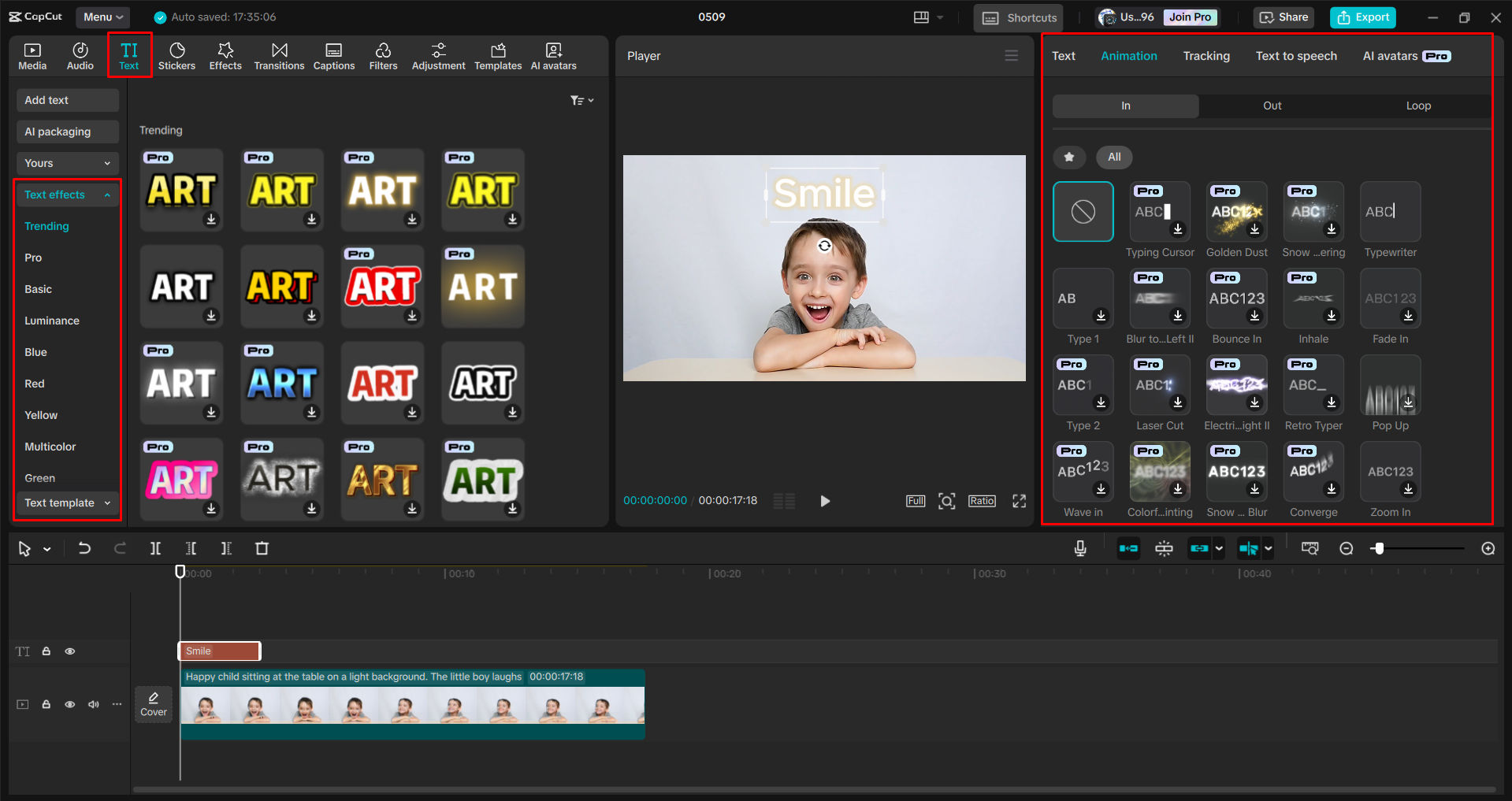Image resolution: width=1512 pixels, height=801 pixels.
Task: Click the Export button
Action: 1362,17
